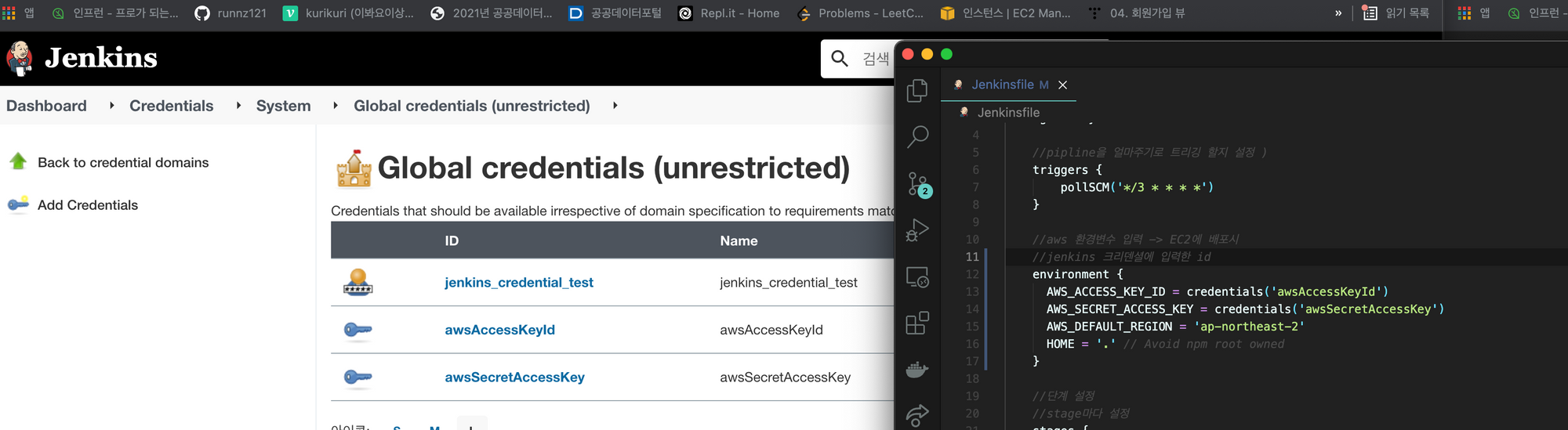Image resolution: width=1568 pixels, height=430 pixels.
Task: Click the Live Share icon
Action: 917,415
